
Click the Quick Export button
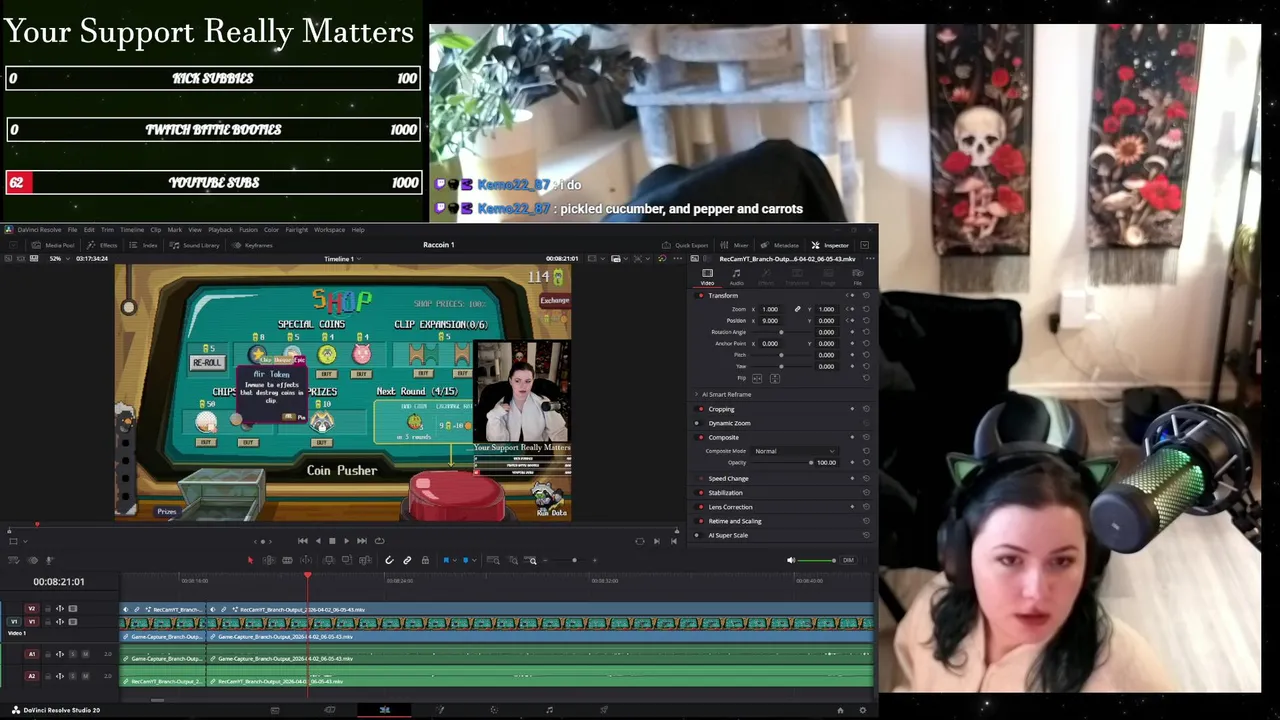pyautogui.click(x=685, y=245)
